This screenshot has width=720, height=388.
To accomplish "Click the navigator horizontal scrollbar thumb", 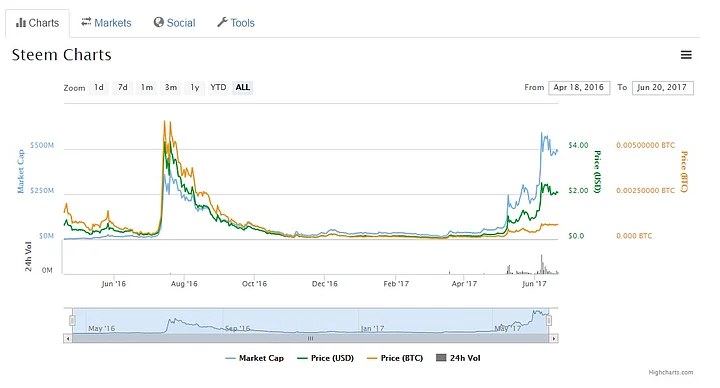I will 311,338.
